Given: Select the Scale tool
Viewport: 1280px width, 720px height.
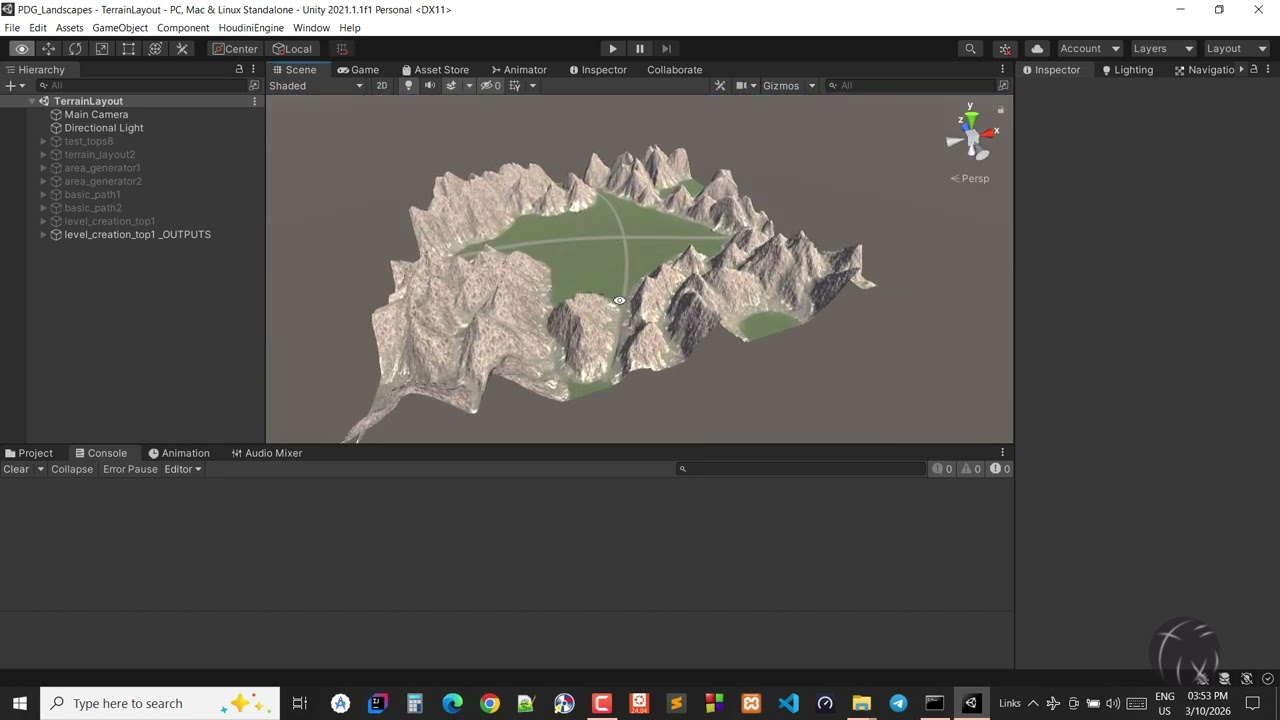Looking at the screenshot, I should click(102, 49).
